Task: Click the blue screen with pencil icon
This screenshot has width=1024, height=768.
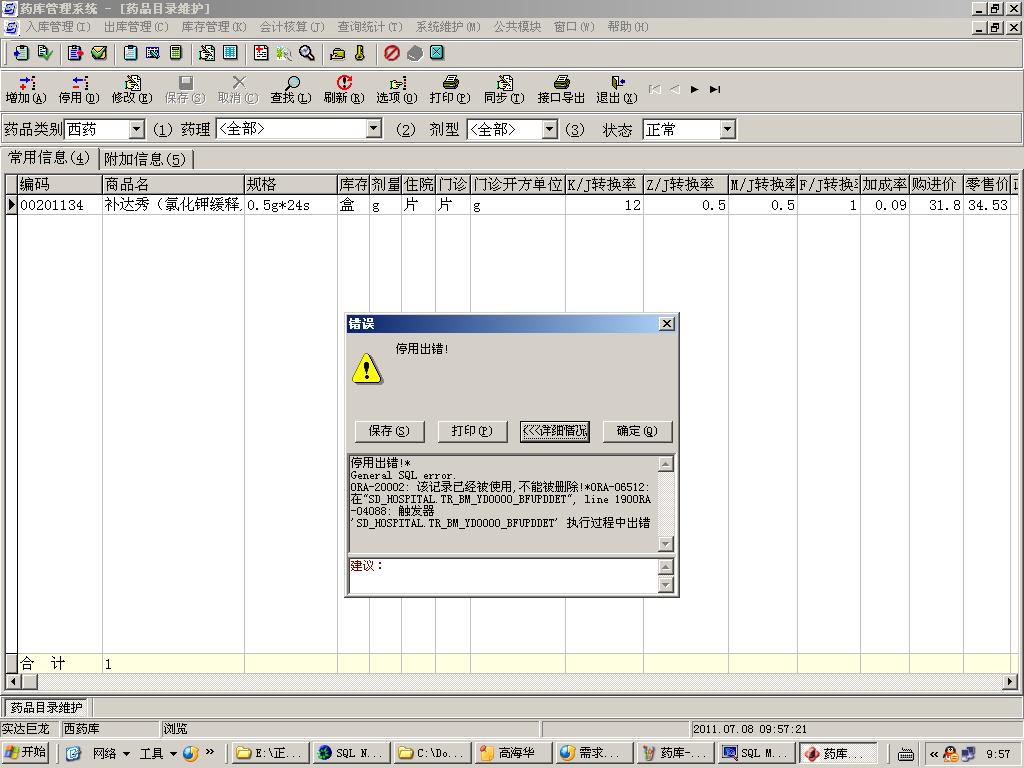Action: click(153, 53)
